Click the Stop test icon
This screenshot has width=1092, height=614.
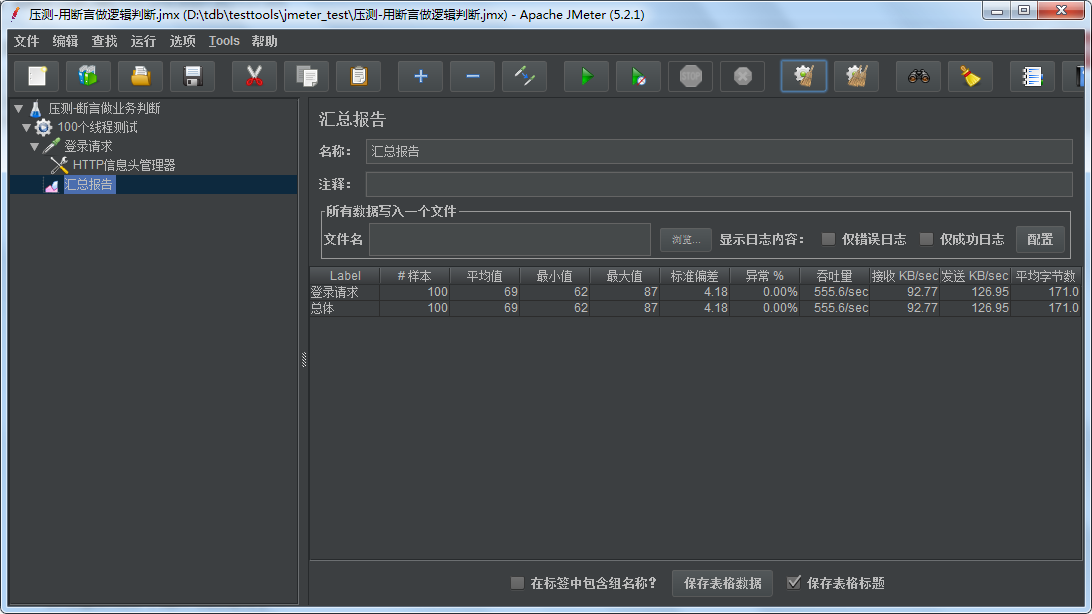(691, 76)
